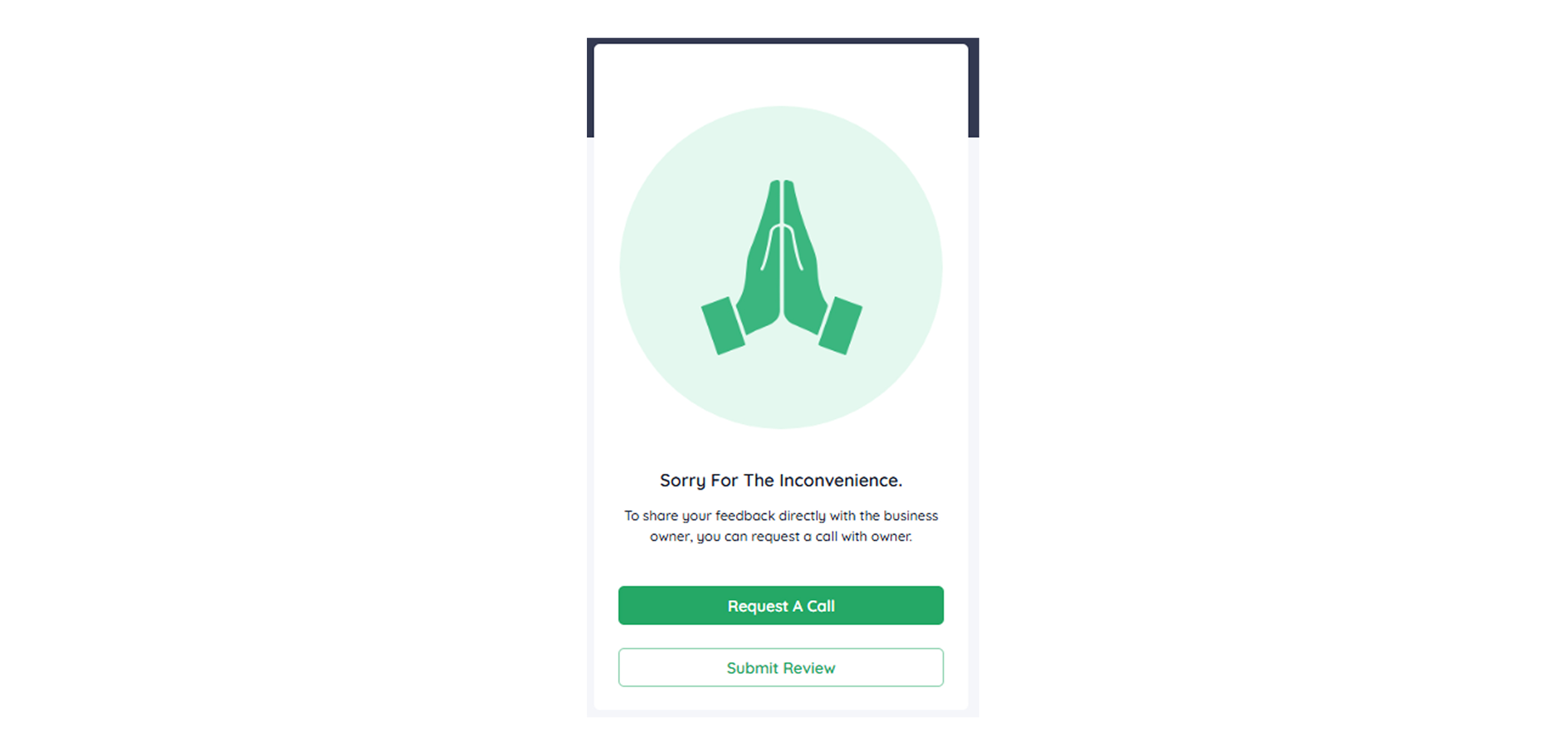Click the praying hands apology icon
The width and height of the screenshot is (1568, 756).
782,267
